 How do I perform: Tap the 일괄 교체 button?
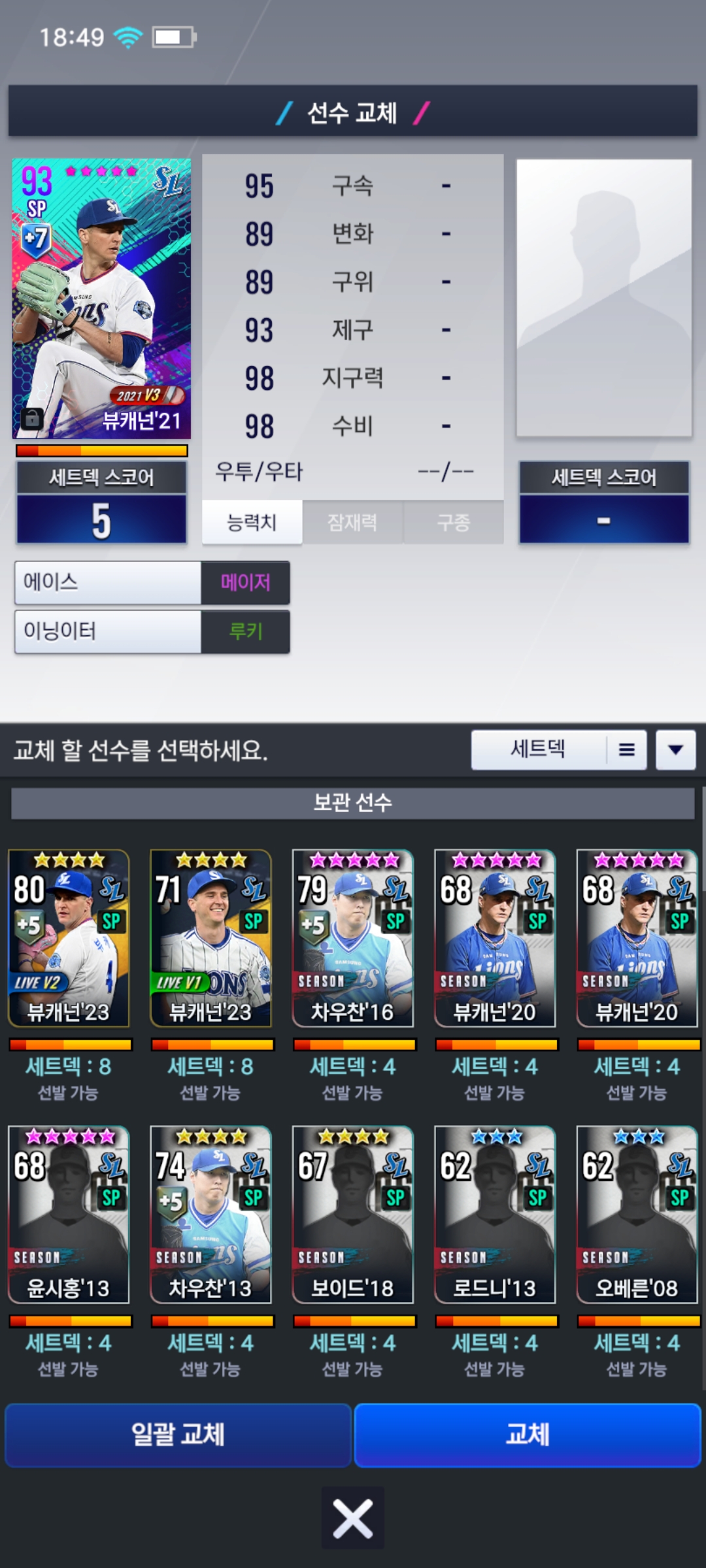[x=178, y=1435]
